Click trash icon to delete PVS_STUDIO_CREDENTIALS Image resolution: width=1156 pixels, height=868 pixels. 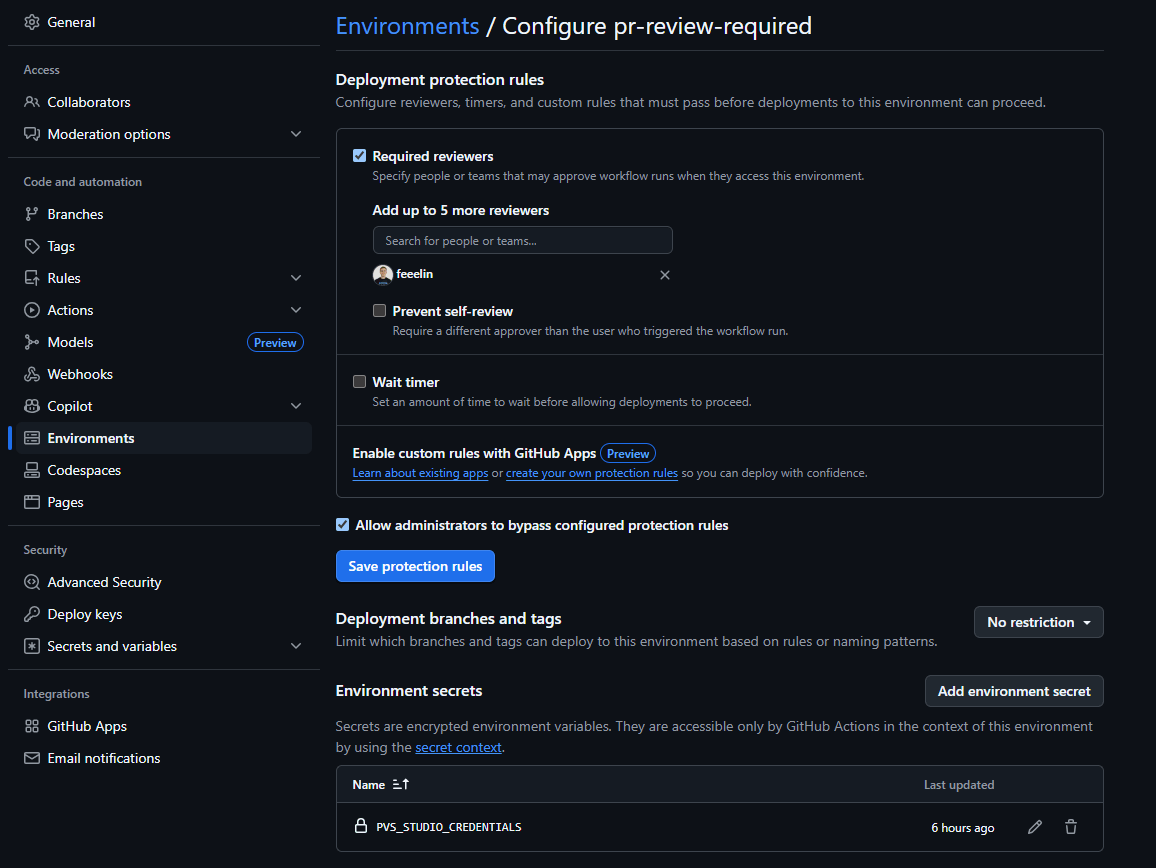pos(1071,827)
